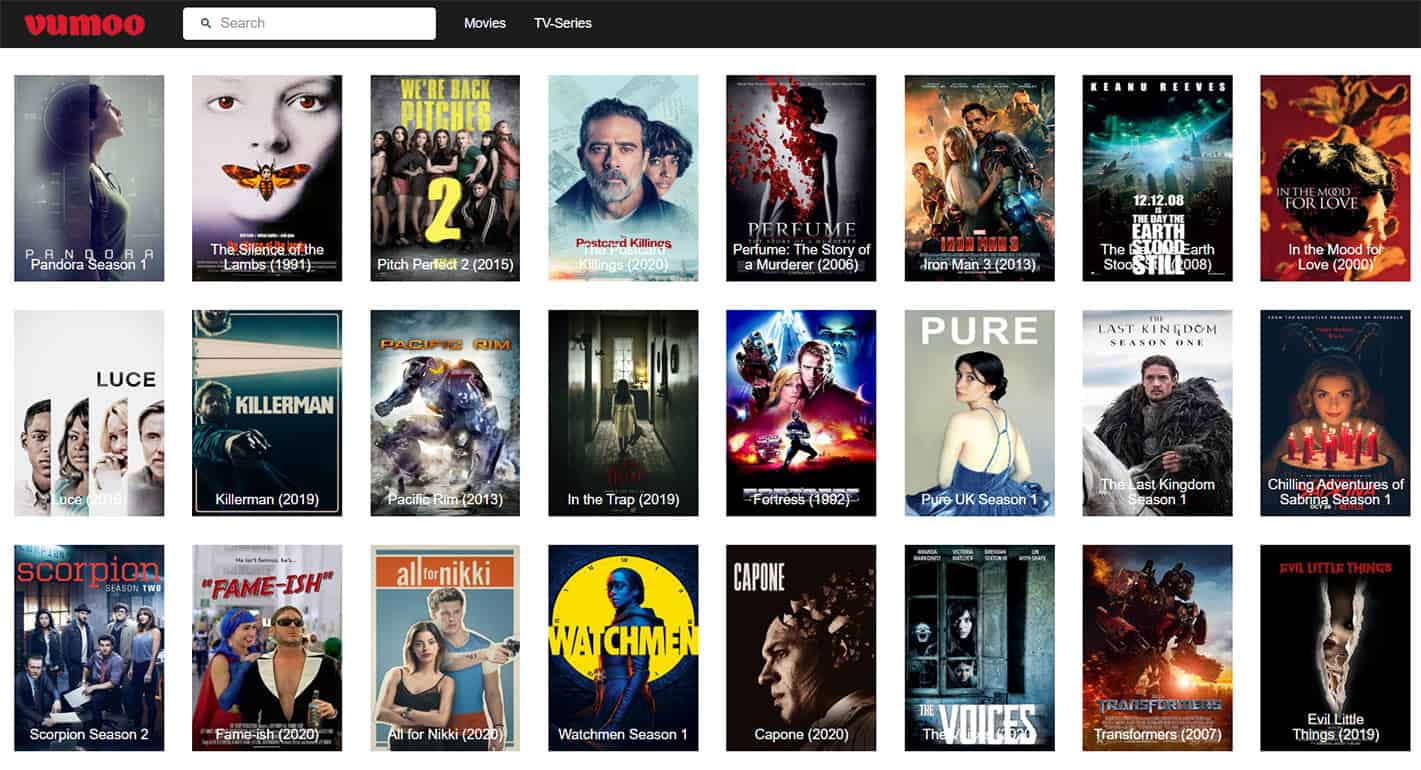Open Killerman (2019) poster
1421x770 pixels.
click(x=267, y=413)
